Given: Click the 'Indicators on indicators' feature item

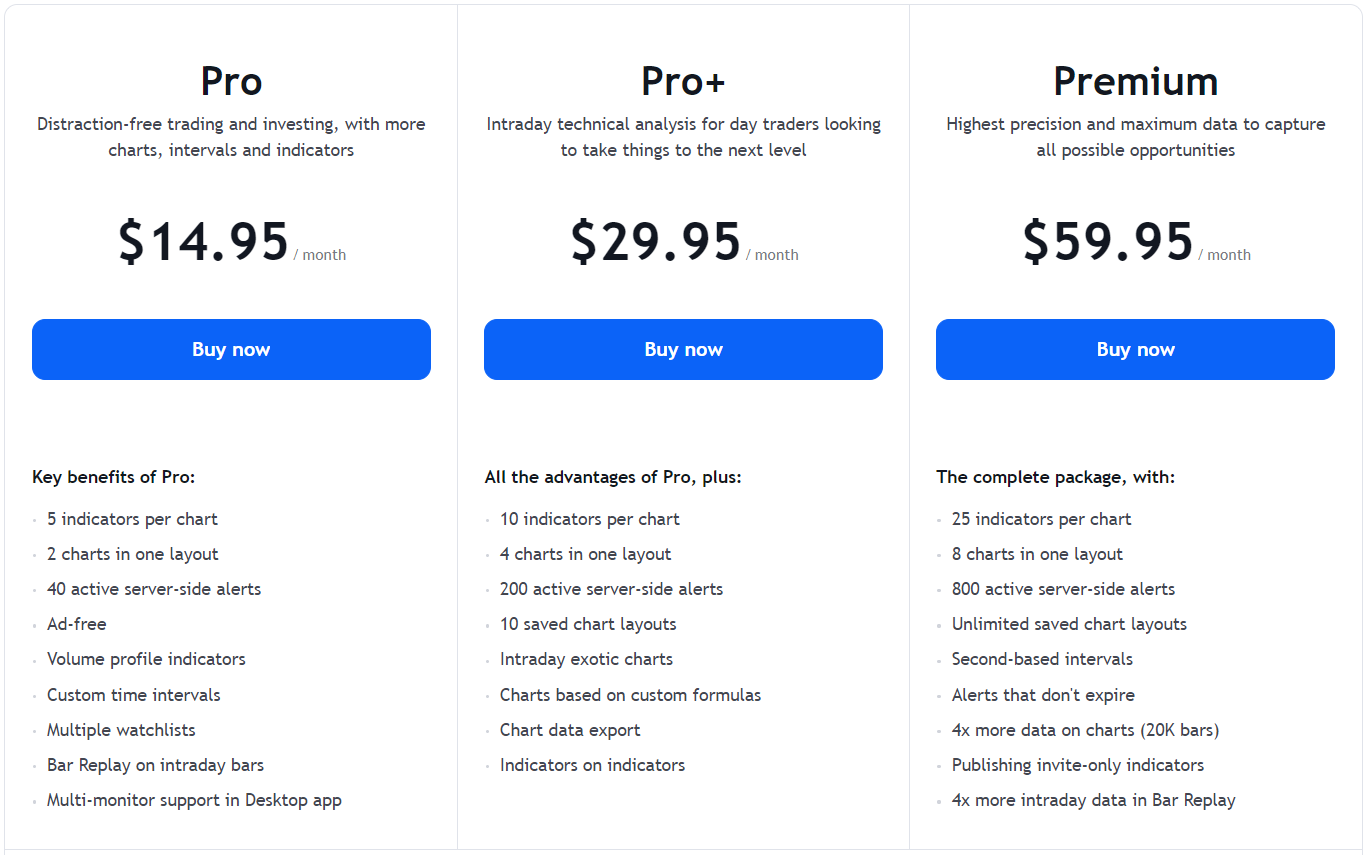Looking at the screenshot, I should pos(592,764).
